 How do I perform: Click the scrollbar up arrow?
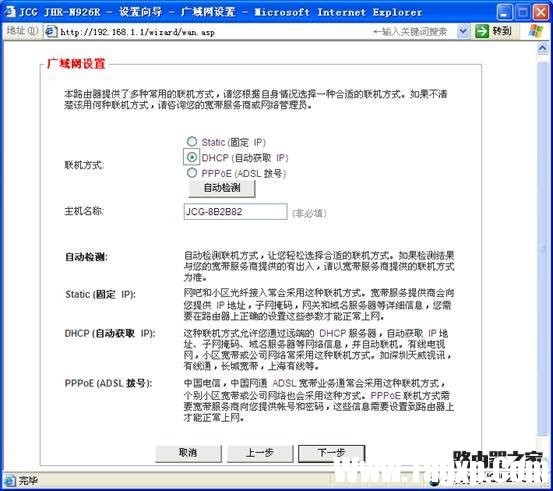(x=542, y=47)
